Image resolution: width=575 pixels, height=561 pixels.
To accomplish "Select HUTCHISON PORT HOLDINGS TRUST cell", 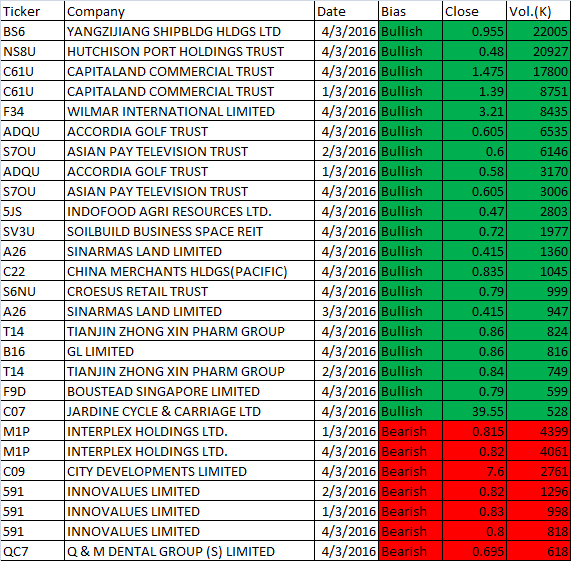I will [189, 51].
